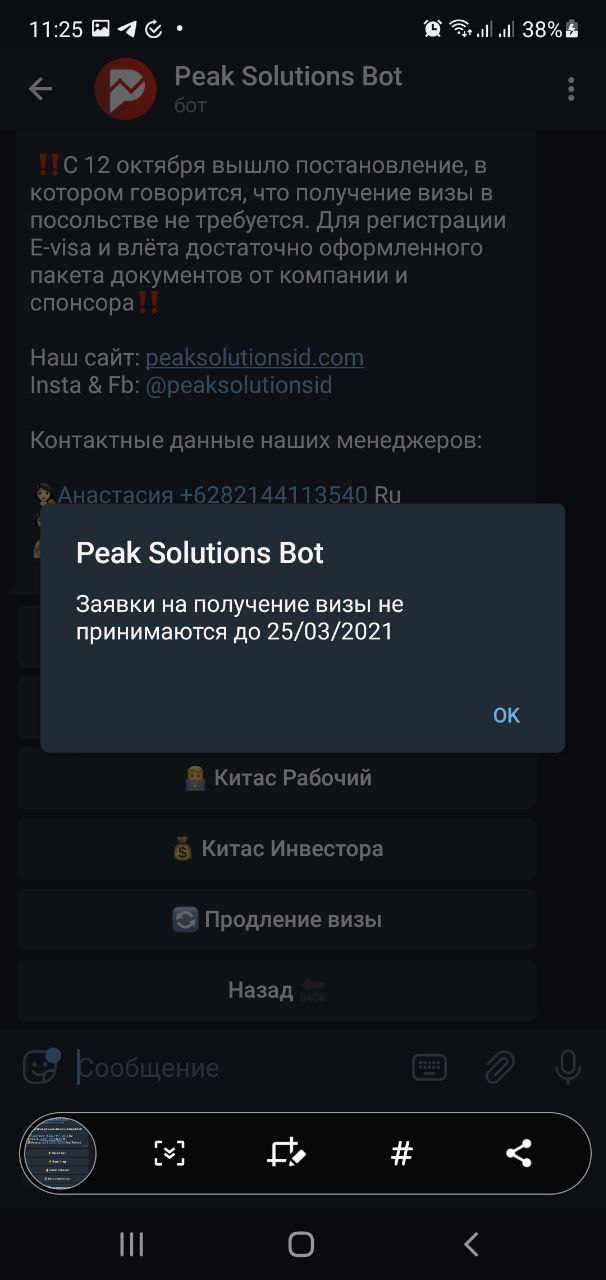The height and width of the screenshot is (1280, 606).
Task: Call Анастасия's number +6282144113540
Action: tap(273, 494)
